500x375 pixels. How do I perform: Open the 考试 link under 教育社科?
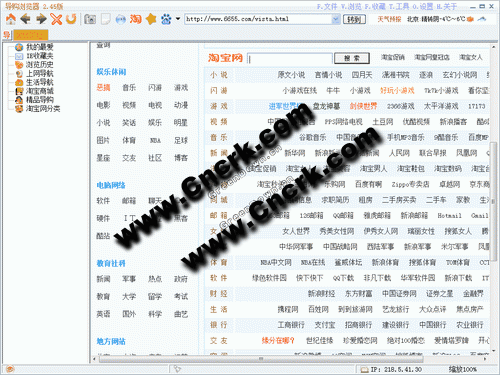(x=181, y=296)
